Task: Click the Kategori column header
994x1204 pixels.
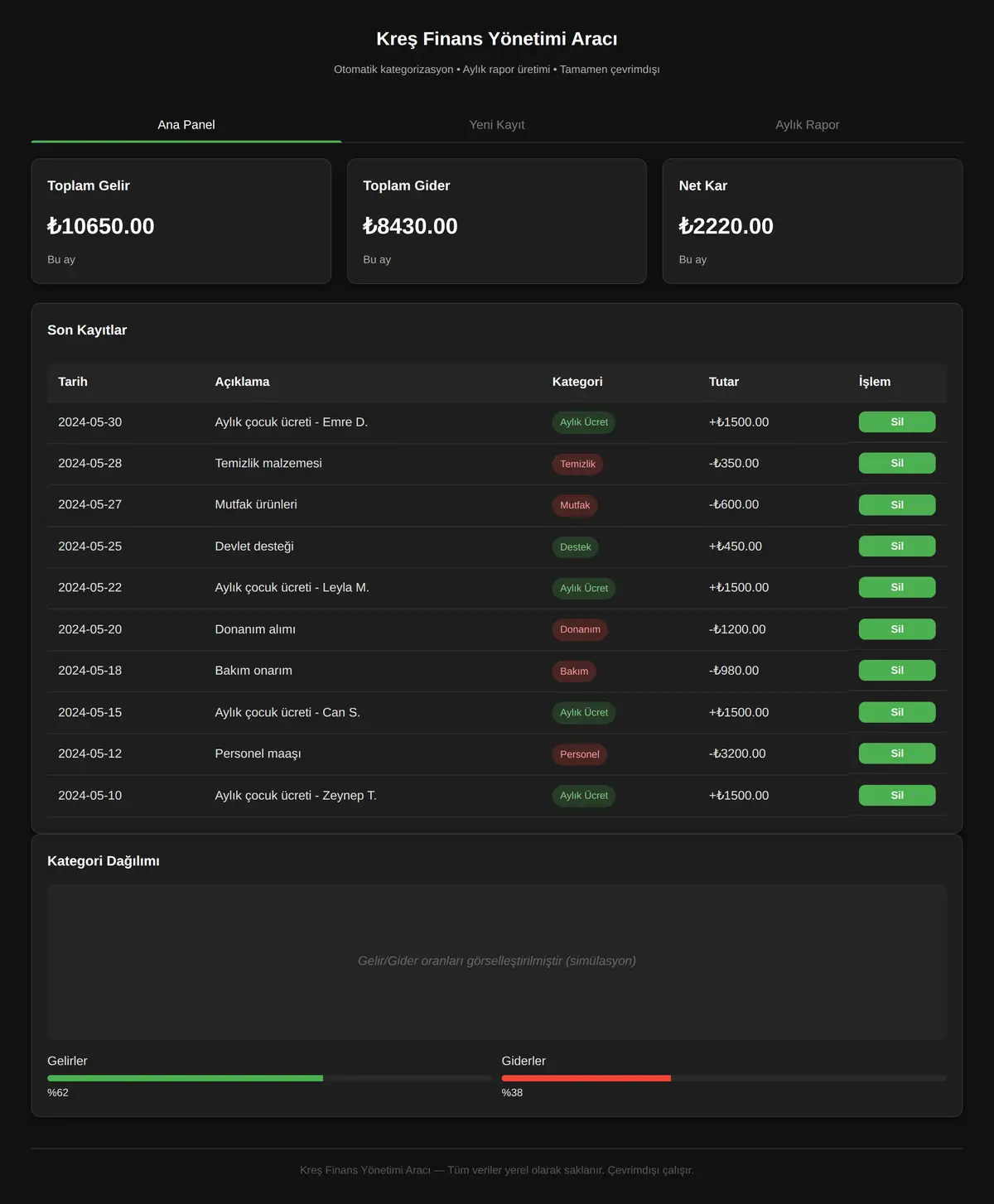Action: (577, 382)
